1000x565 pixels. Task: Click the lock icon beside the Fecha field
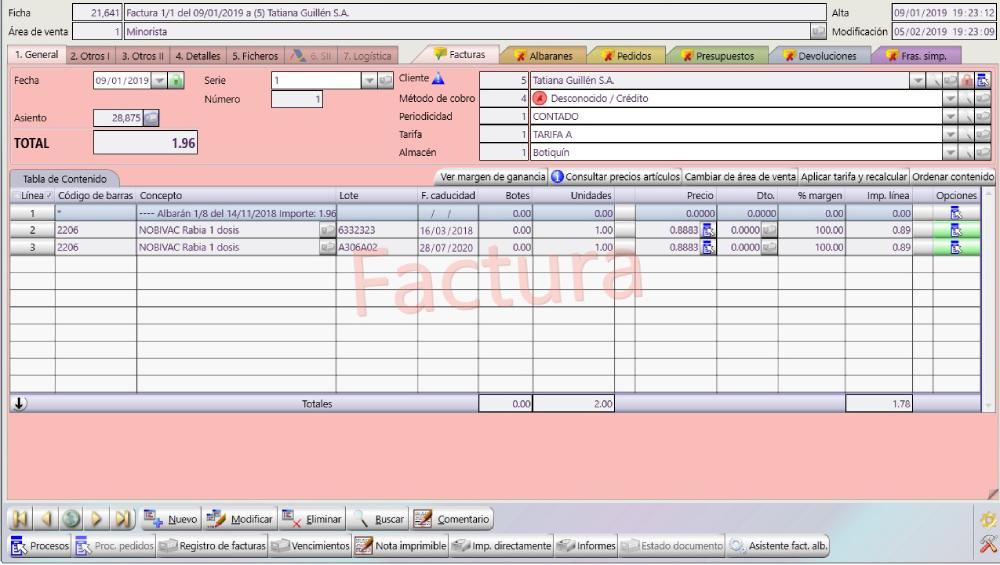[x=177, y=80]
